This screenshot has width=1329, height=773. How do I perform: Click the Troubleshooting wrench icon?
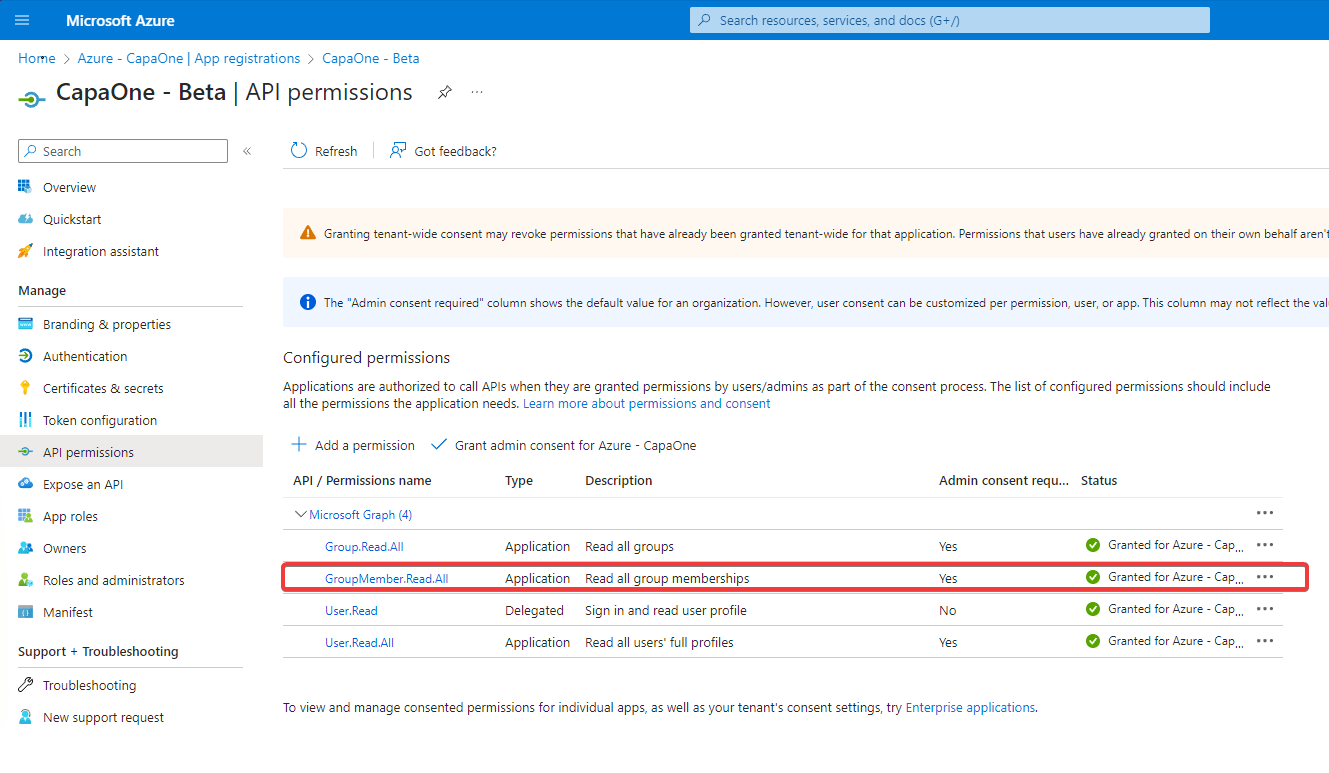point(25,685)
